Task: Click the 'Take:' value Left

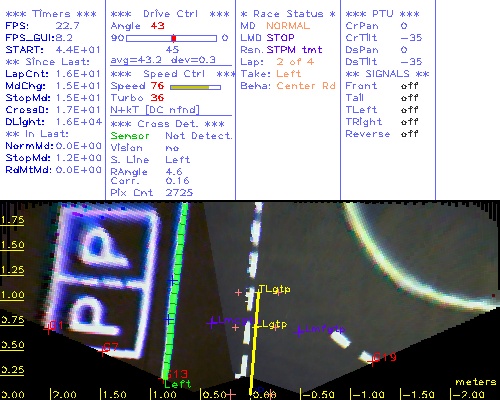Action: 289,74
